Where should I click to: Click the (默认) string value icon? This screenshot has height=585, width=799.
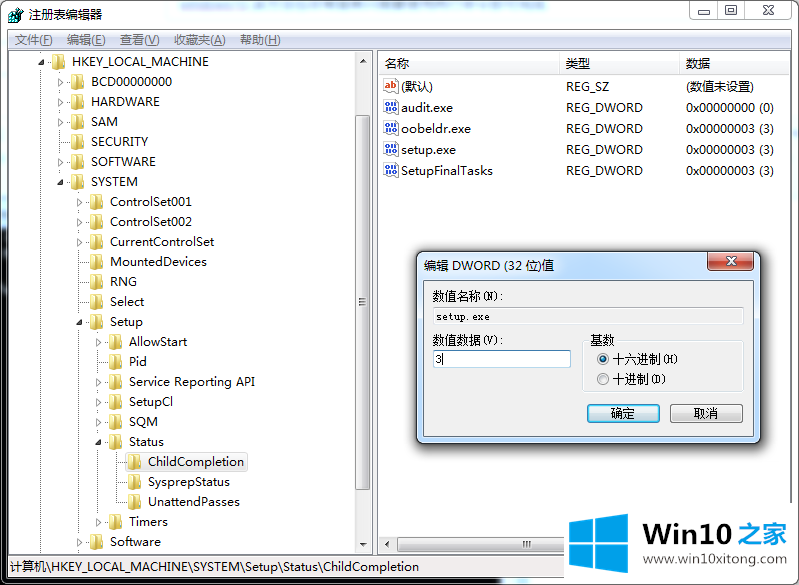point(391,86)
